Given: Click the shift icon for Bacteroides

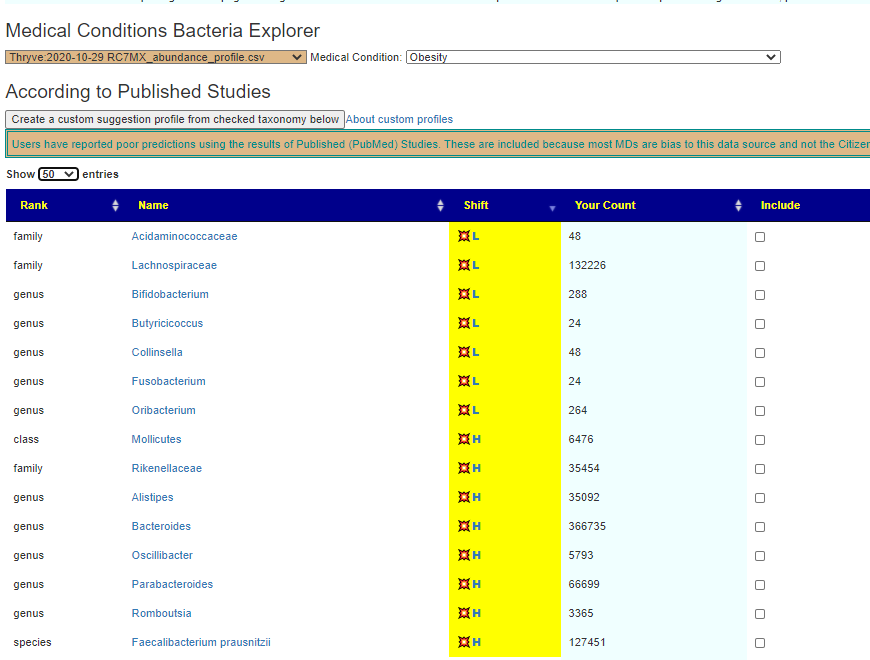Looking at the screenshot, I should coord(464,527).
